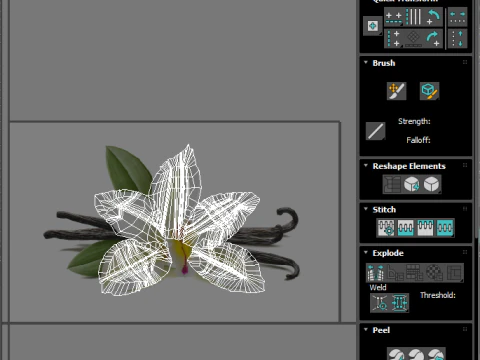Click the Strength: label
480x360 pixels.
click(x=414, y=121)
